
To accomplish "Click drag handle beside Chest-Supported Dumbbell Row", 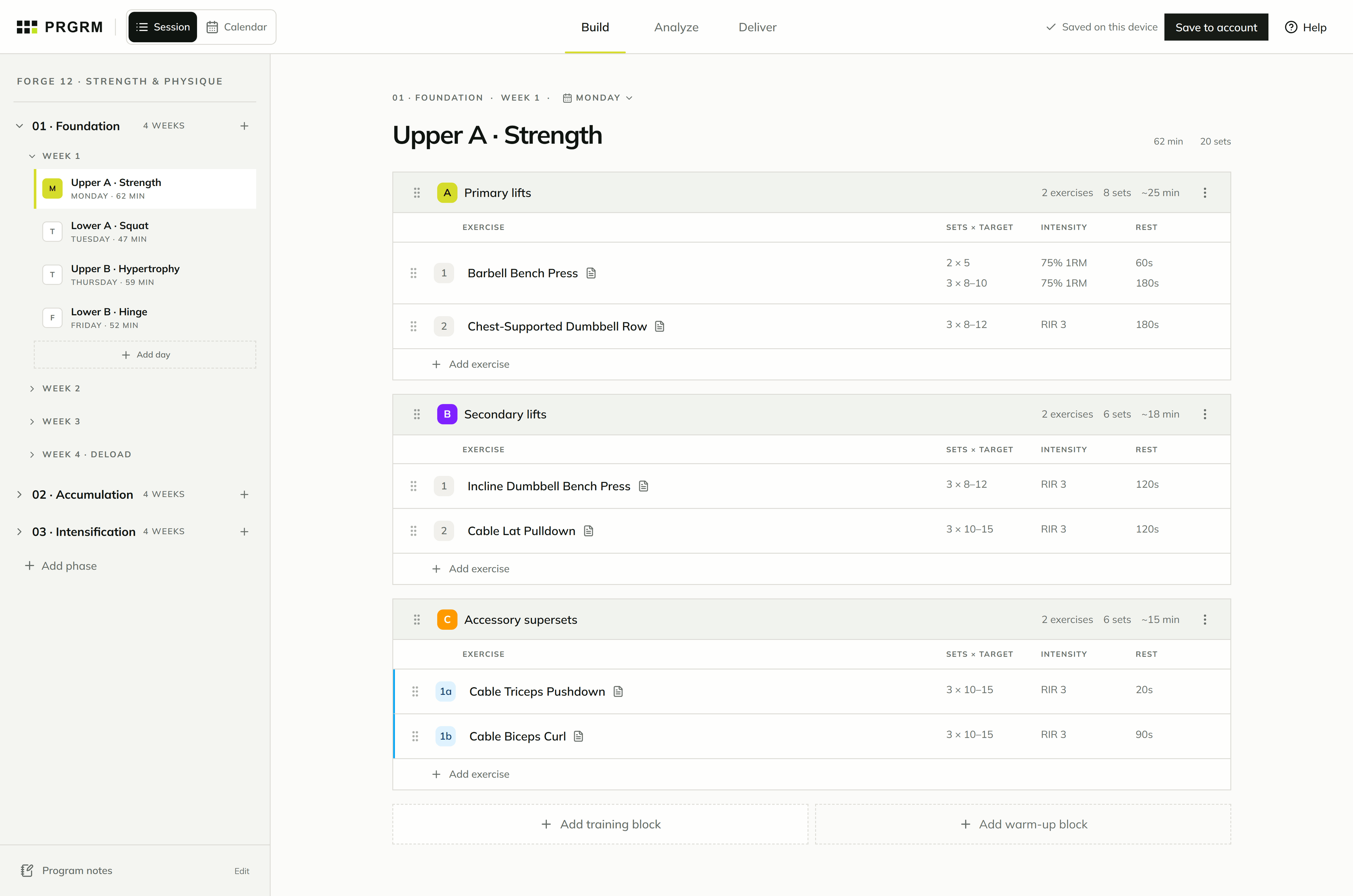I will tap(413, 326).
